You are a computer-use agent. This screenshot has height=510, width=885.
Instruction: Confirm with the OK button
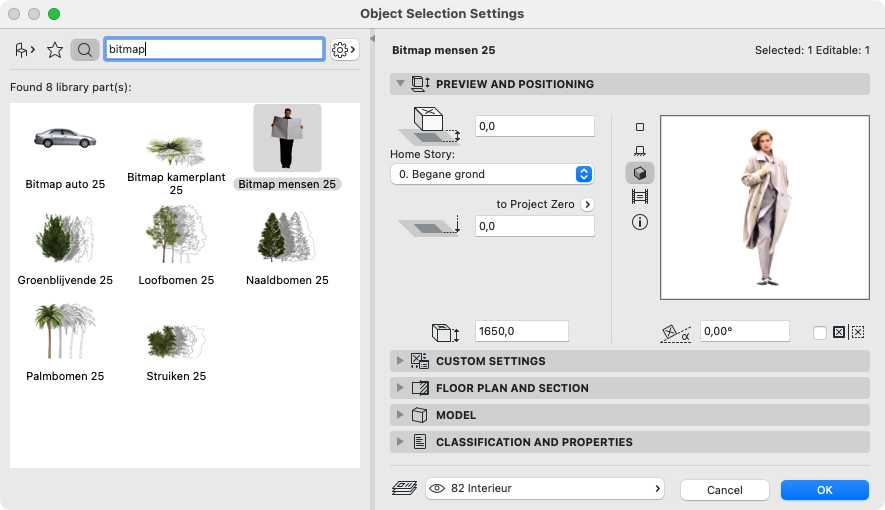(825, 490)
